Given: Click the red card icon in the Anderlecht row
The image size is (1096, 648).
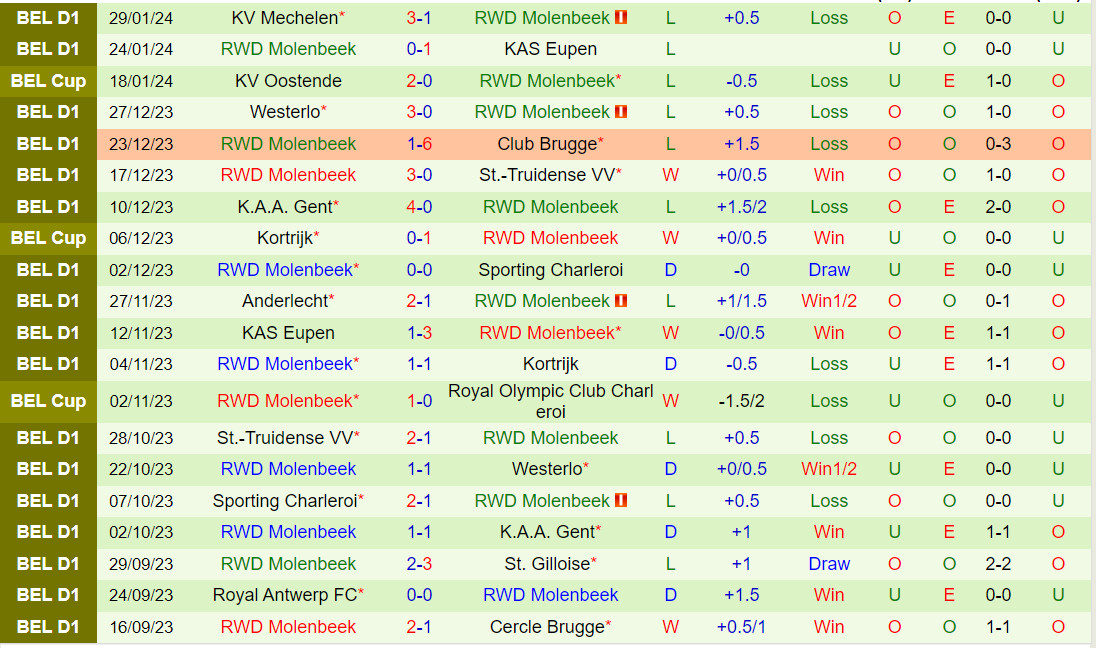Looking at the screenshot, I should pyautogui.click(x=621, y=301).
